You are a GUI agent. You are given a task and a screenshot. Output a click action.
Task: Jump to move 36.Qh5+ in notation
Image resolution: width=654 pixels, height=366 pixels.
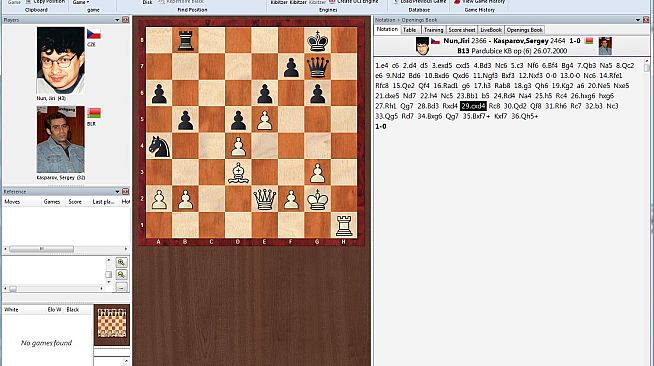click(x=525, y=116)
